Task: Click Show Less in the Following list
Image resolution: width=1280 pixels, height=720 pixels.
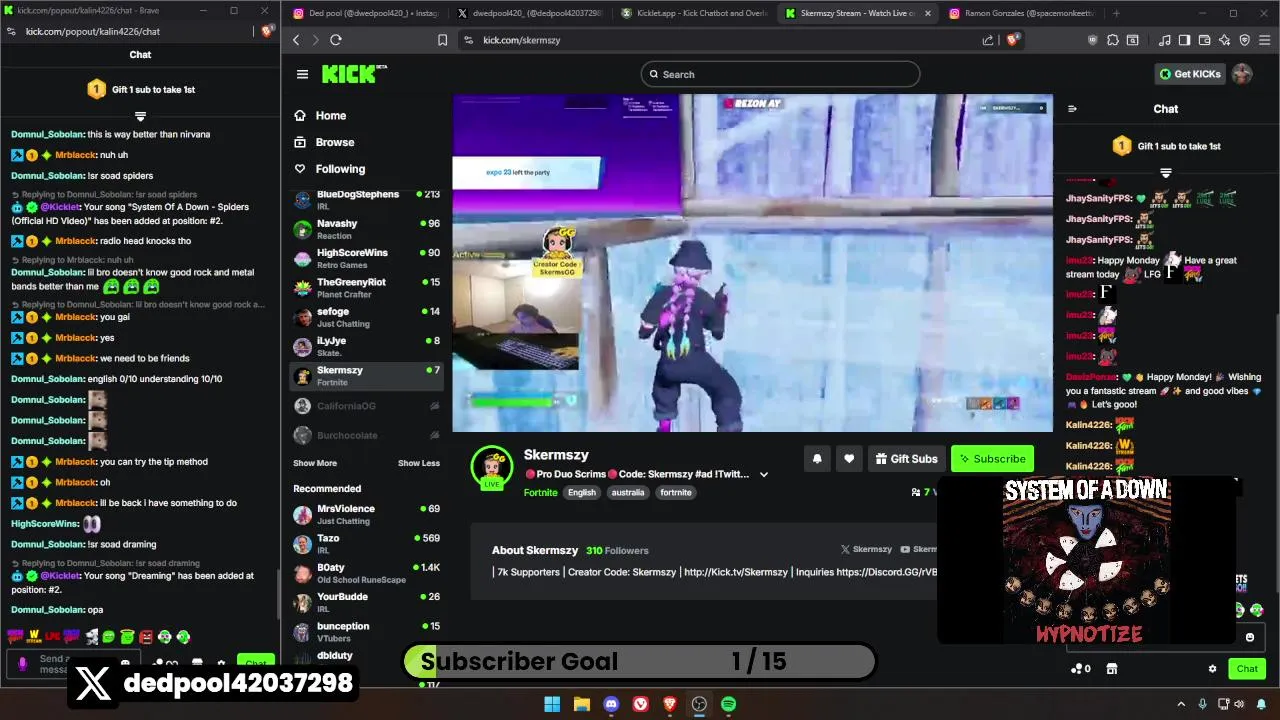Action: point(419,463)
